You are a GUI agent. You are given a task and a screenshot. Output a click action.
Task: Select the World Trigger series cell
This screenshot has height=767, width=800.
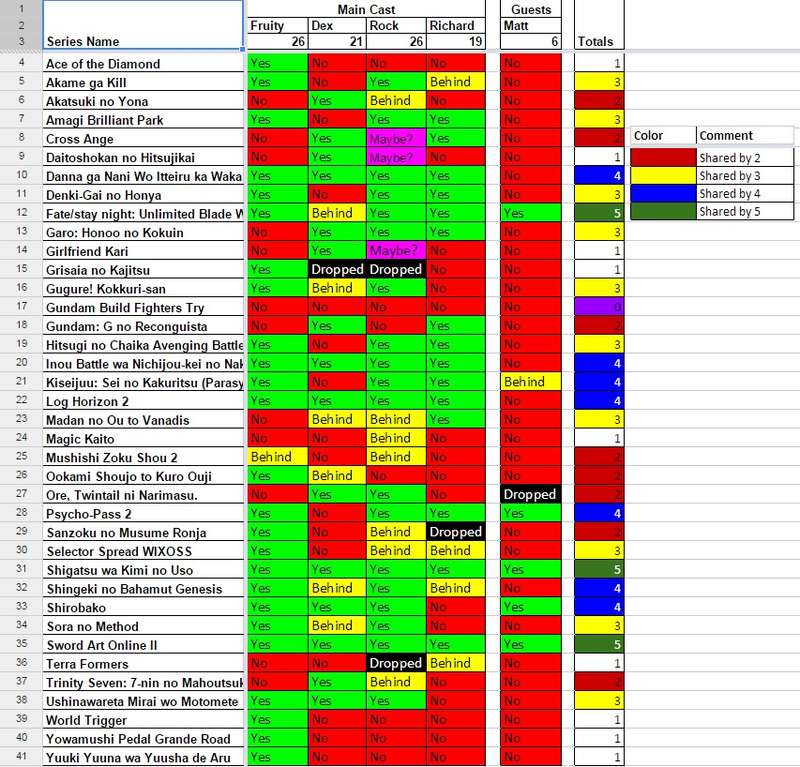point(143,720)
